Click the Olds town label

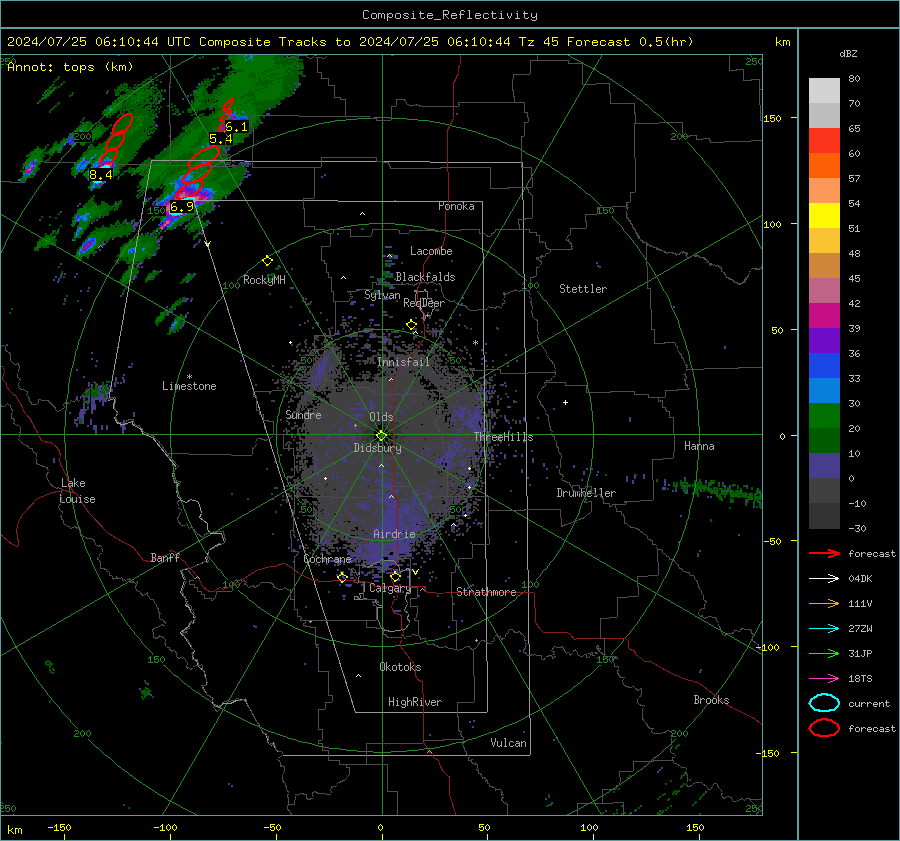[x=381, y=417]
